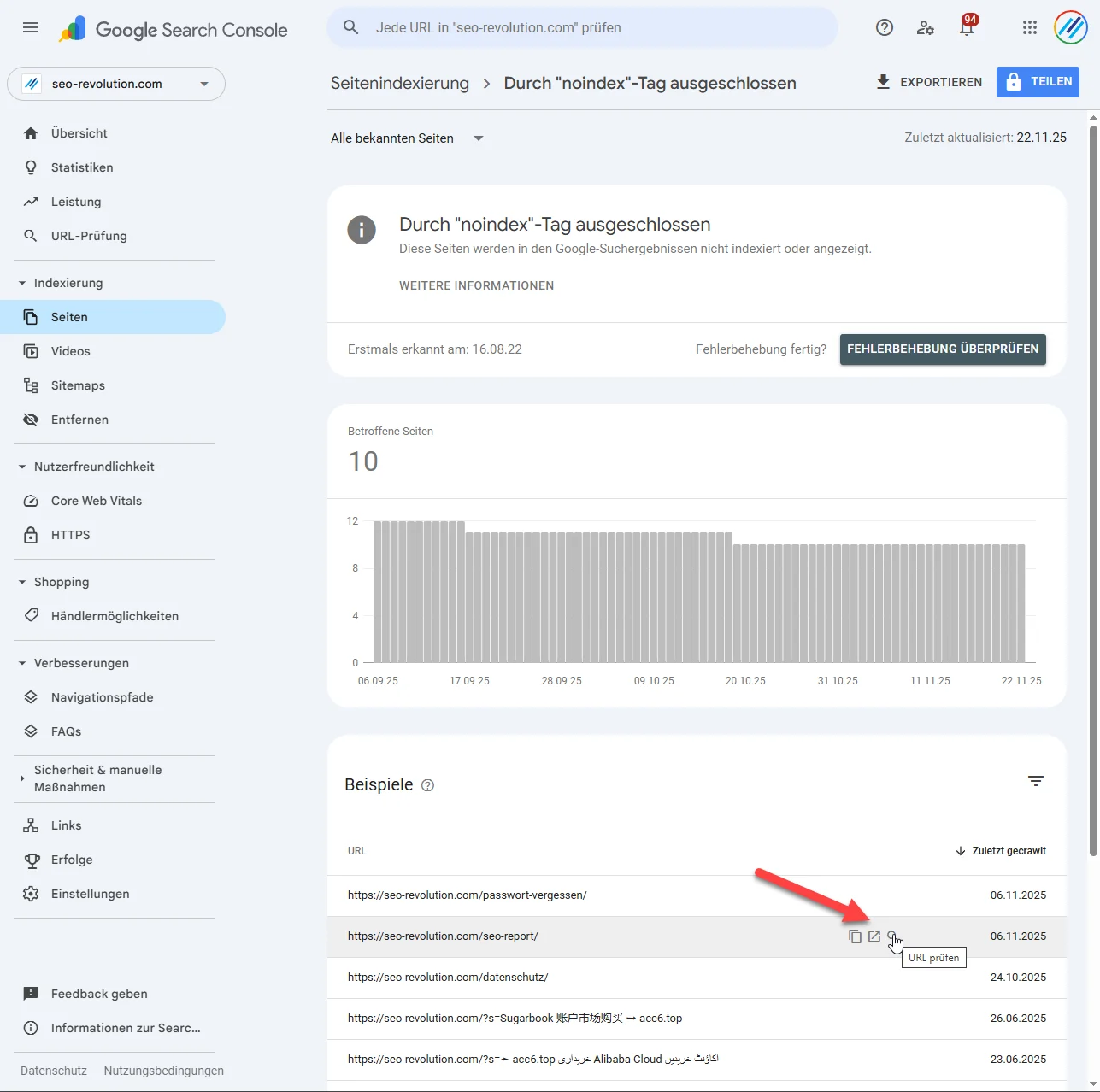This screenshot has height=1092, width=1100.
Task: Open the Google apps launcher grid
Action: tap(1029, 27)
